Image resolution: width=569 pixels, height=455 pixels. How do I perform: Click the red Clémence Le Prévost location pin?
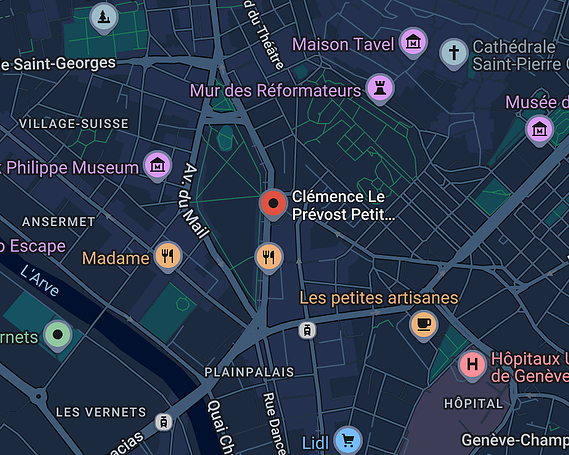tap(273, 204)
